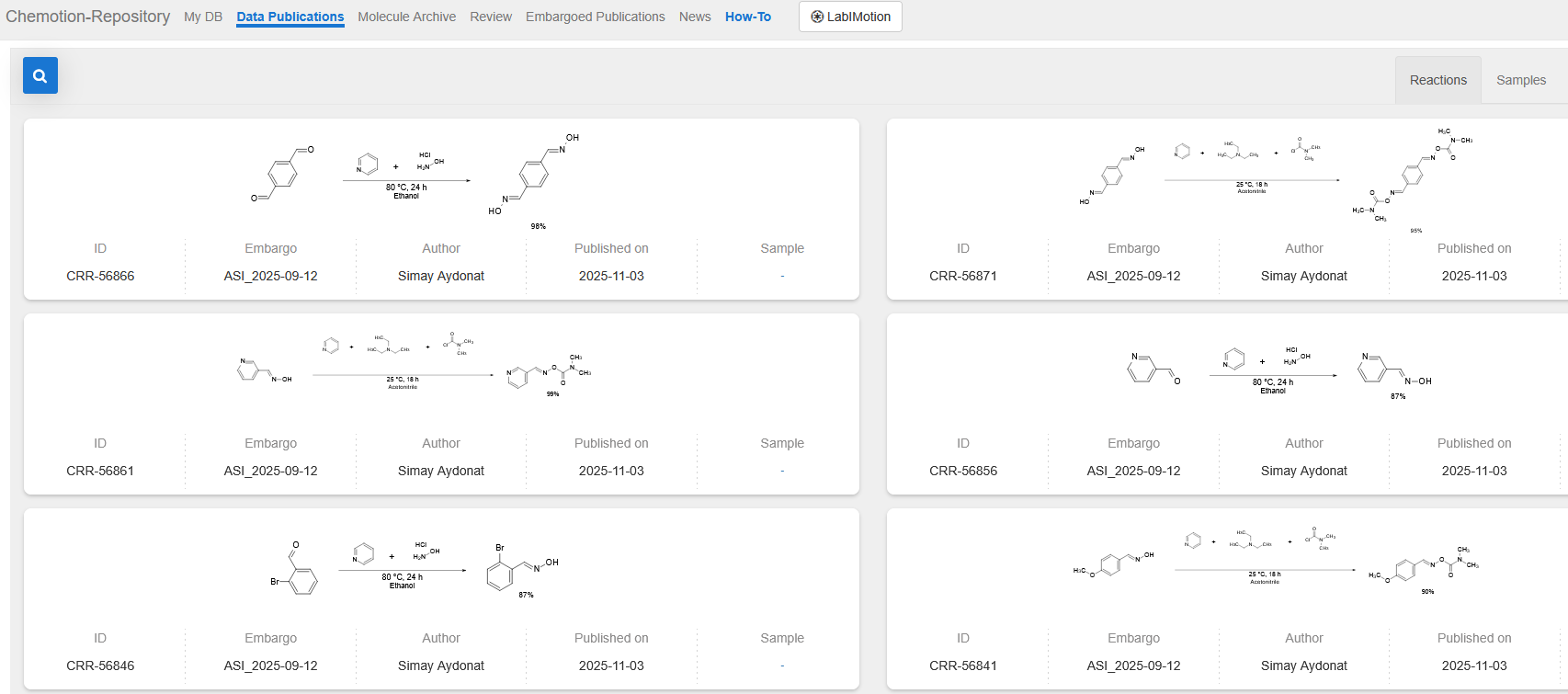Image resolution: width=1568 pixels, height=694 pixels.
Task: Open the News page
Action: (695, 17)
